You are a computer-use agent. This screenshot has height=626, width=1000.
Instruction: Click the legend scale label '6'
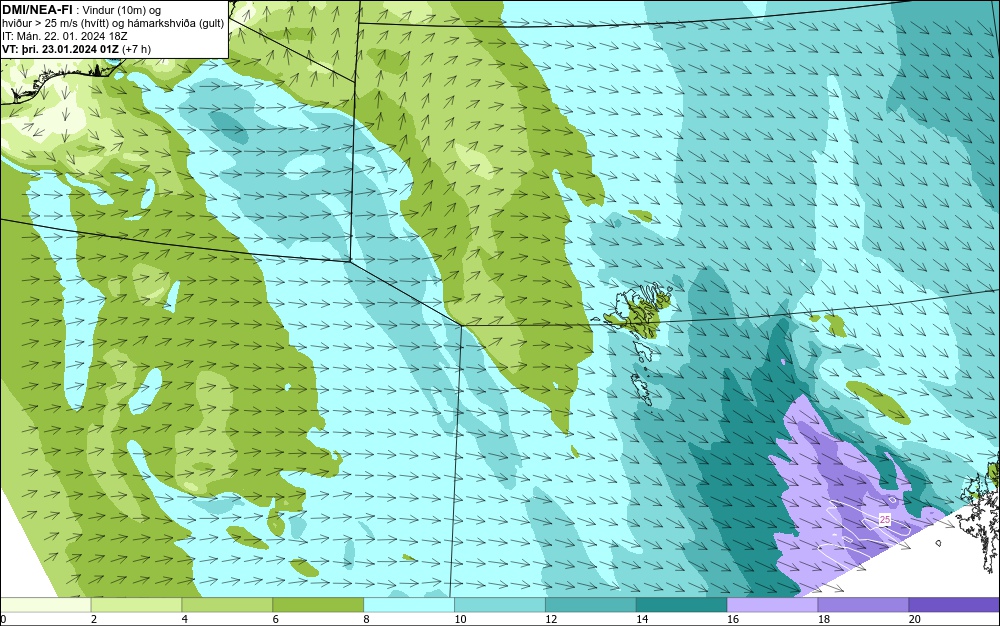(x=276, y=619)
